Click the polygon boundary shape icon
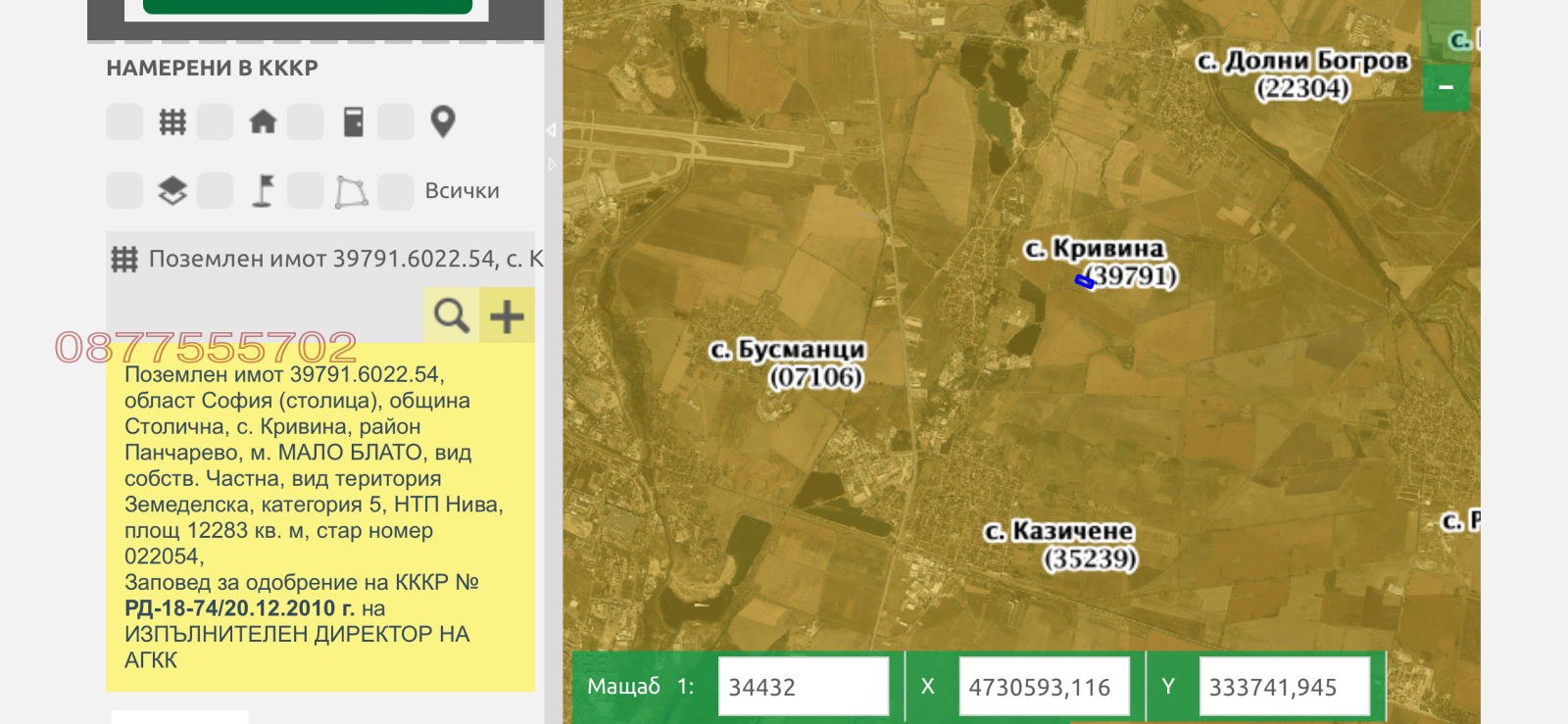The width and height of the screenshot is (1568, 724). pyautogui.click(x=352, y=192)
